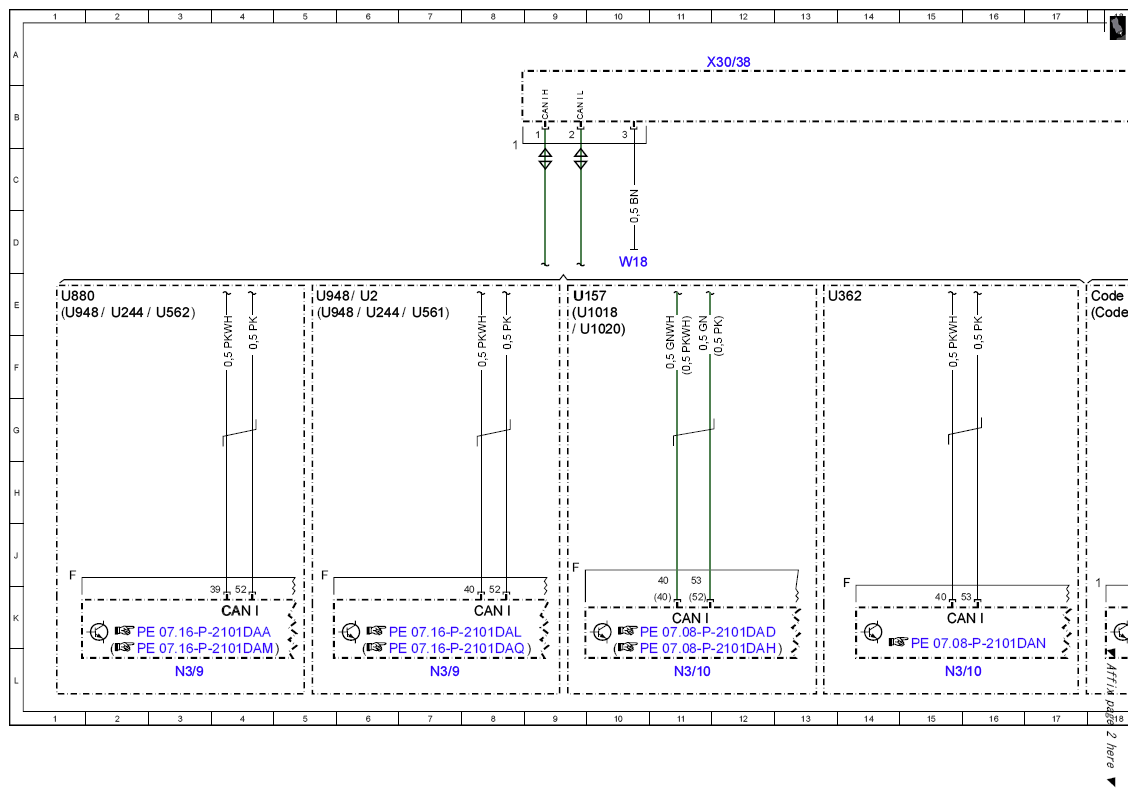Open the PE 07.16-P-2101DAA diagram link
This screenshot has width=1137, height=797.
click(204, 632)
